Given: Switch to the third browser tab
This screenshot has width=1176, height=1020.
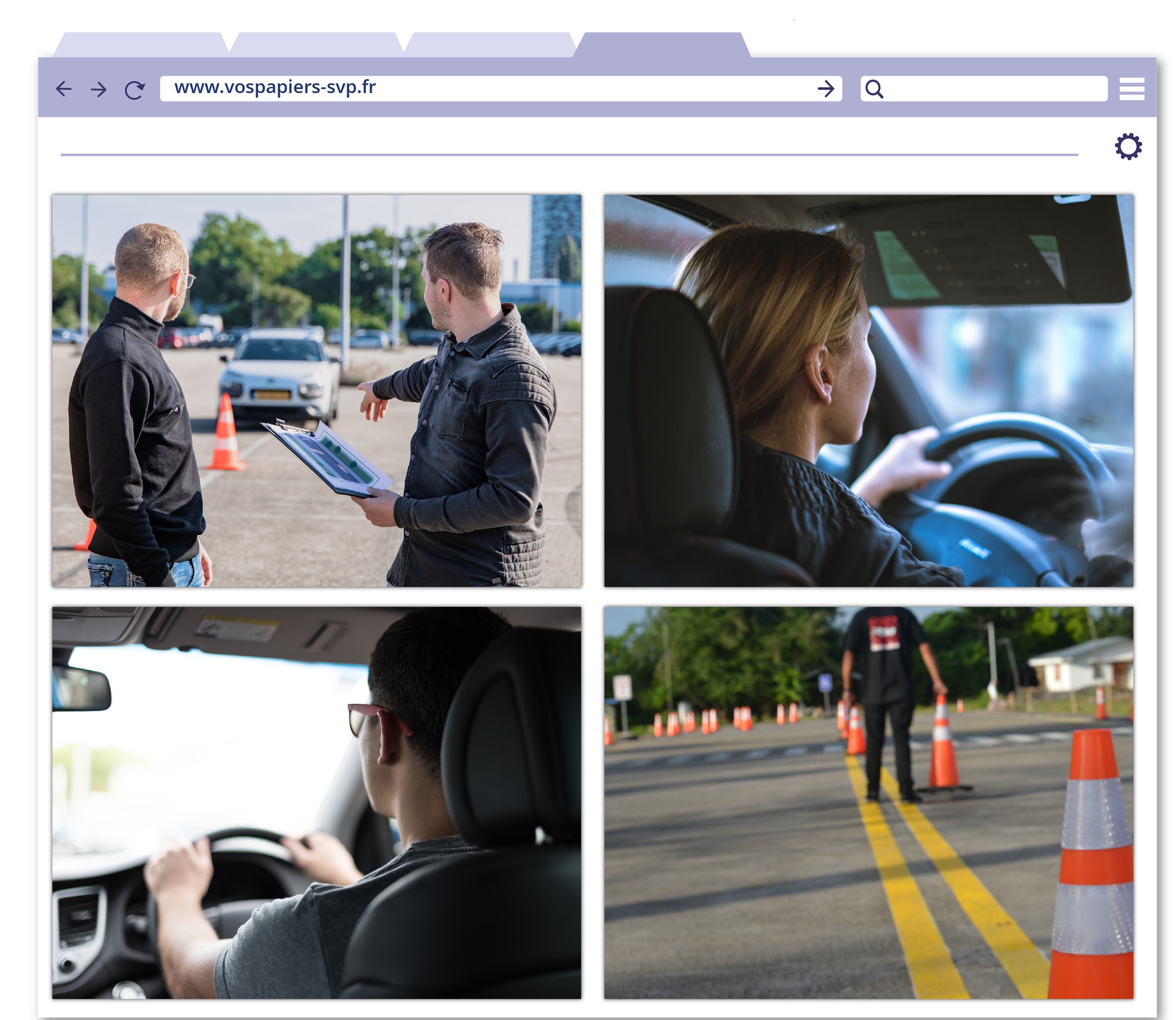Looking at the screenshot, I should coord(490,44).
